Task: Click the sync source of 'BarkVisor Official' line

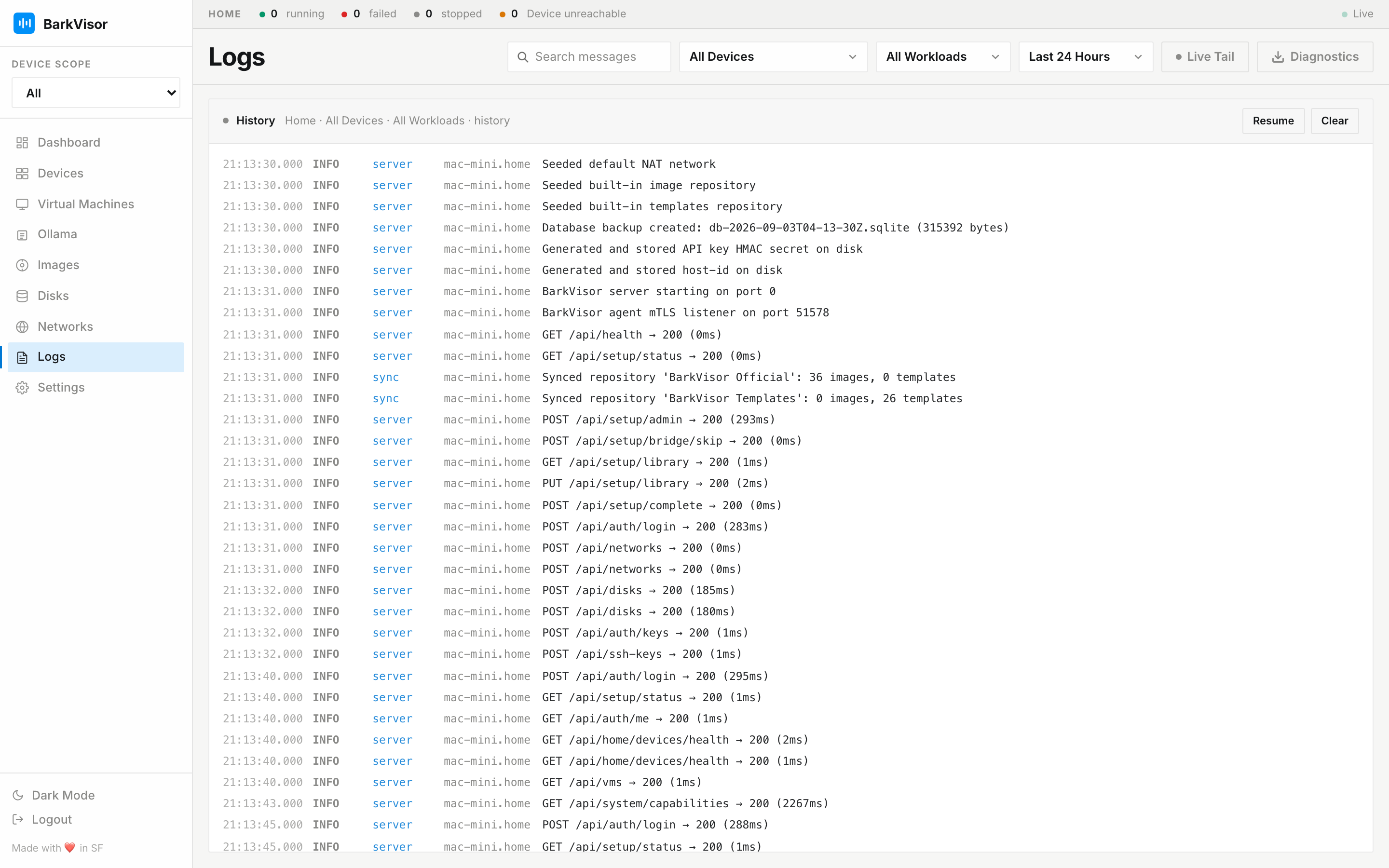Action: [x=386, y=377]
